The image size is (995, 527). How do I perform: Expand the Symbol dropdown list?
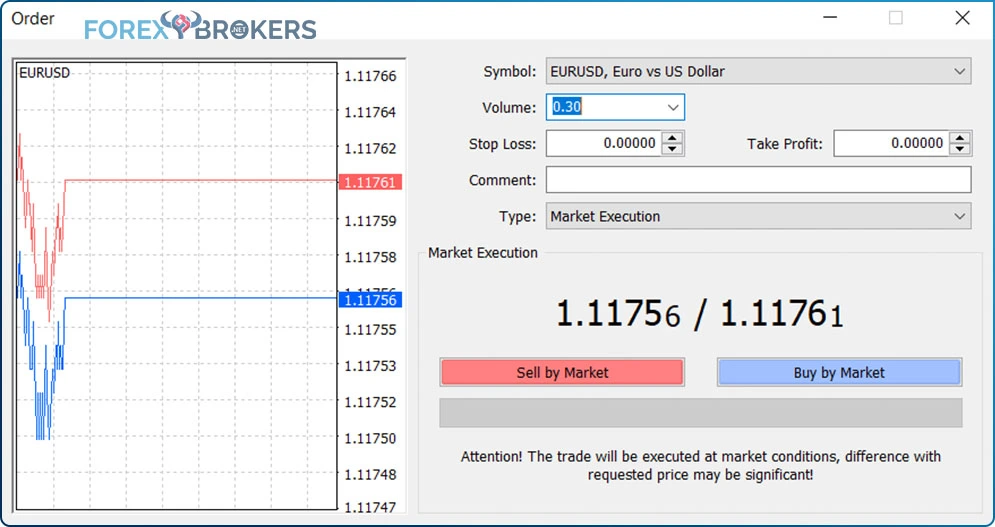[959, 72]
